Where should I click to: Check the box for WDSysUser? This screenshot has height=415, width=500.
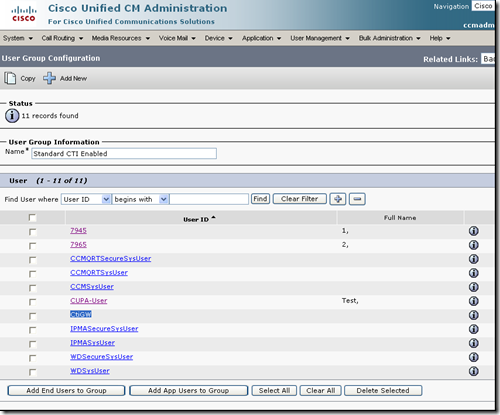(32, 372)
